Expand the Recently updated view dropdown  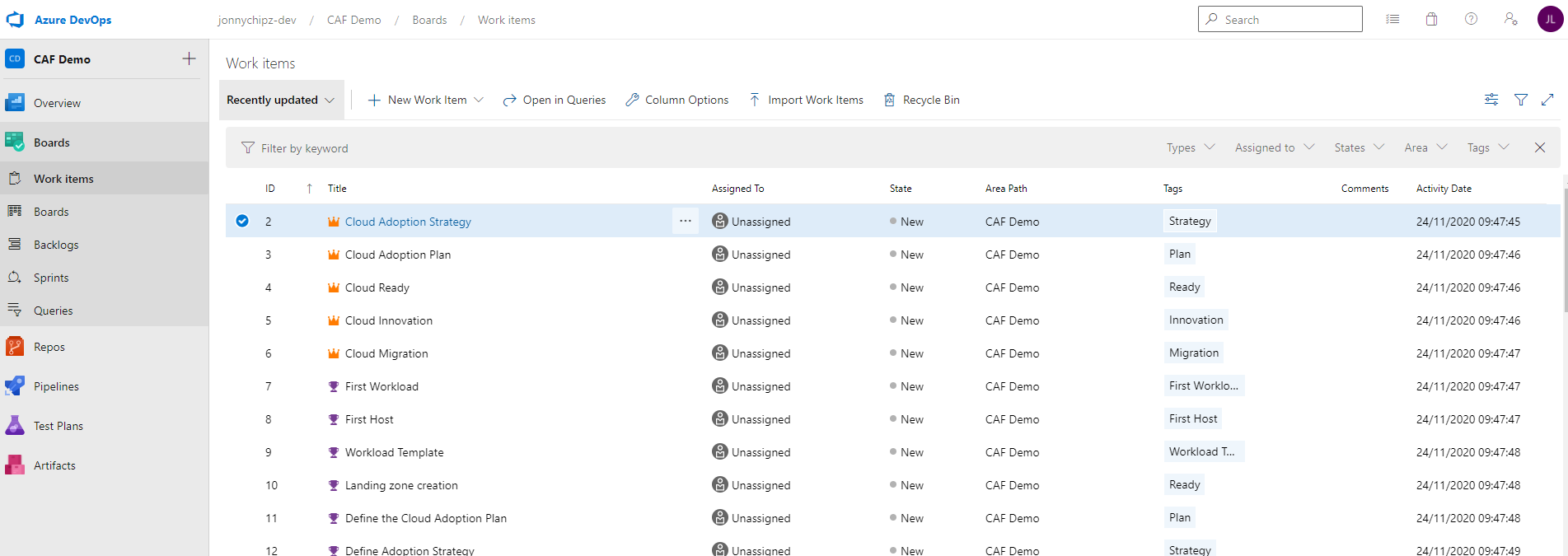(281, 100)
